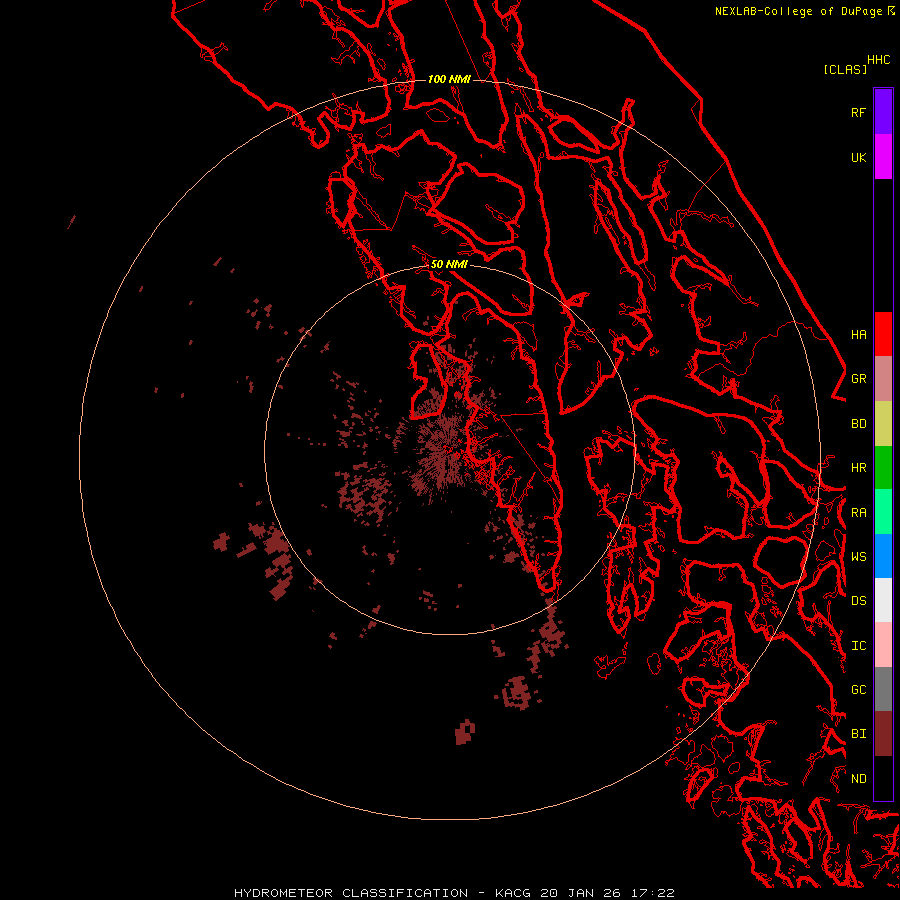Click the GC gray legend swatch

click(883, 689)
